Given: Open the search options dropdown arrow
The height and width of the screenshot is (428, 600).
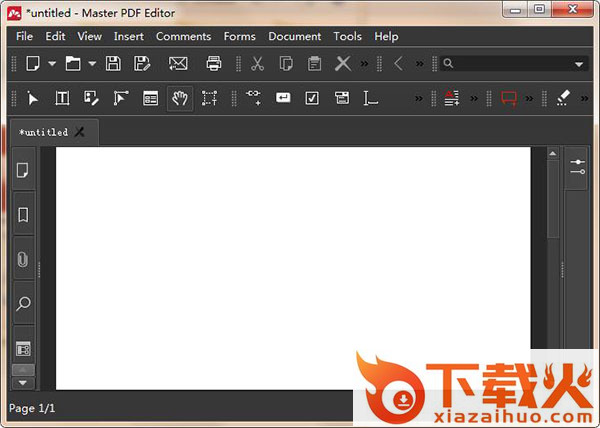Looking at the screenshot, I should tap(579, 64).
